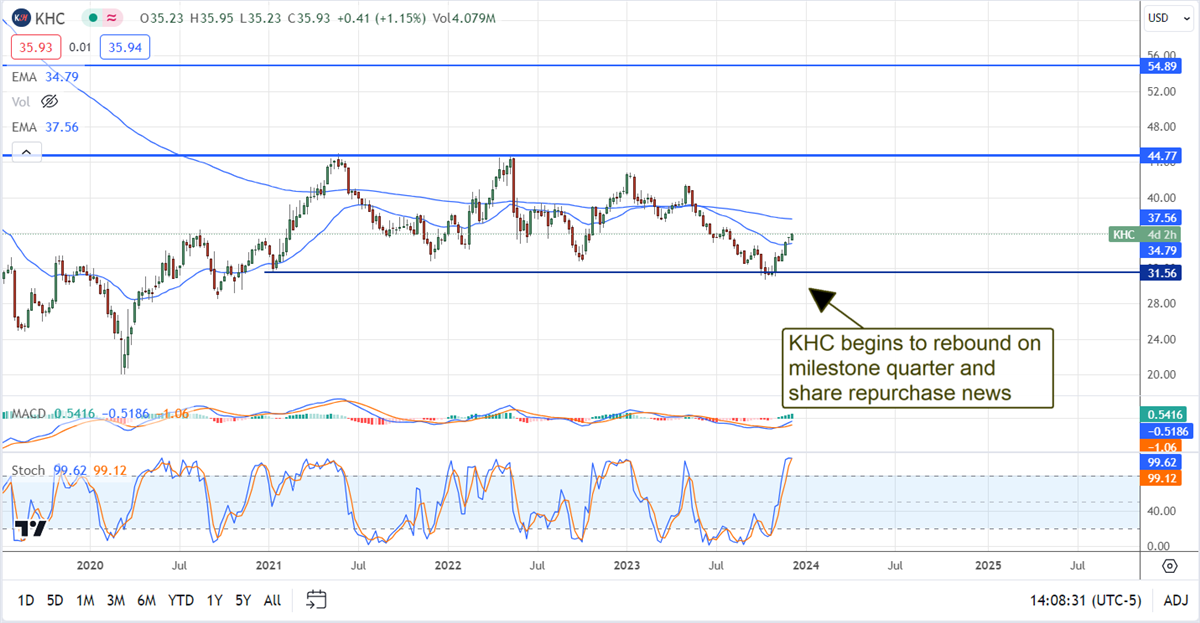Open timezone menu showing UTC-5
The height and width of the screenshot is (623, 1200).
pos(1089,600)
